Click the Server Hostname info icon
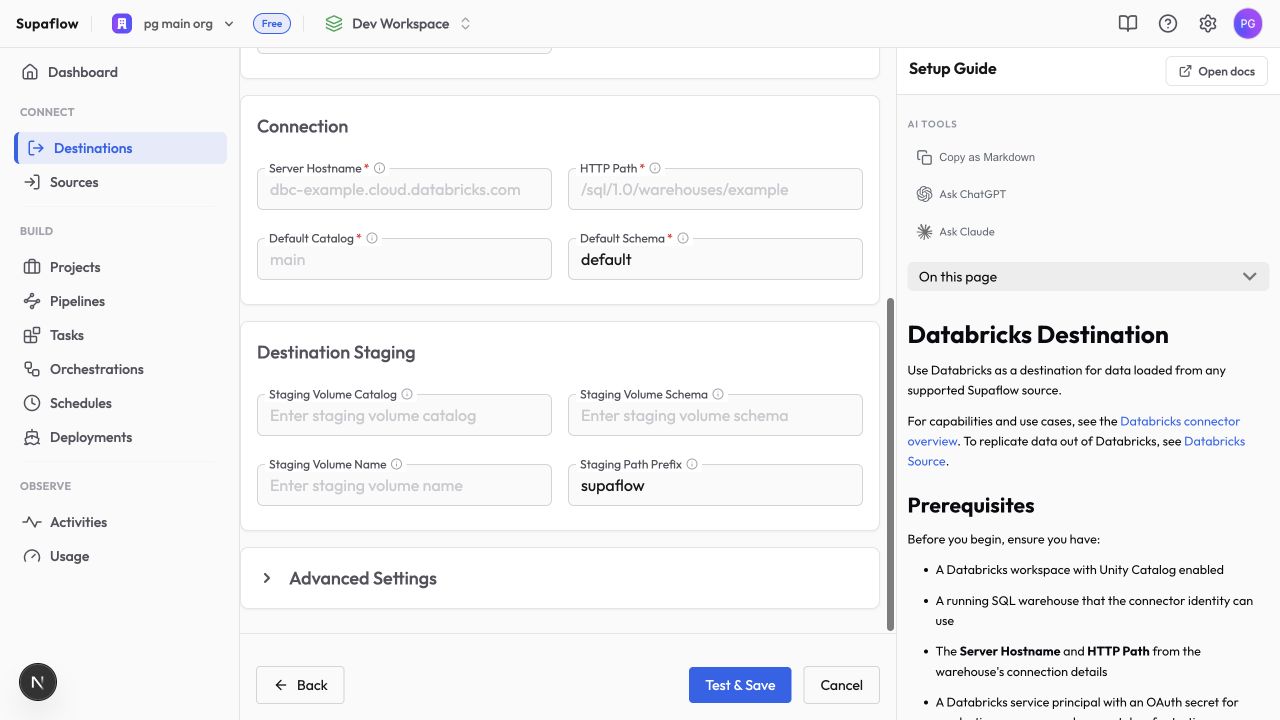This screenshot has height=720, width=1280. 379,168
